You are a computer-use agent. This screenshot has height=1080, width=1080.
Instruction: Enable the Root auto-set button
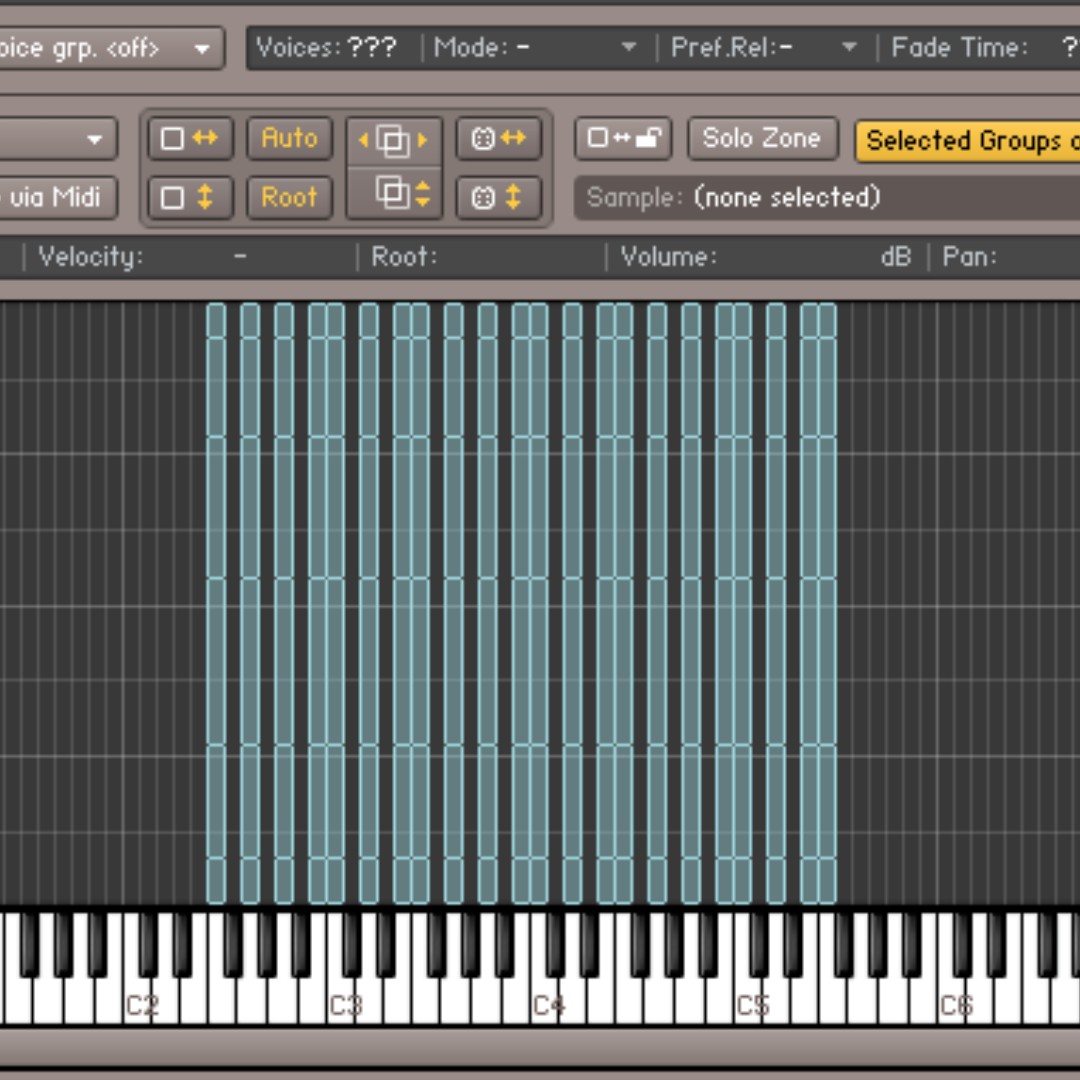(x=289, y=198)
